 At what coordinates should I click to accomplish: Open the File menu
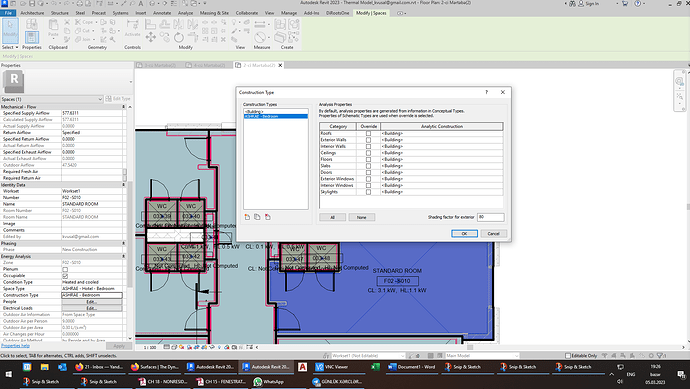[x=8, y=13]
